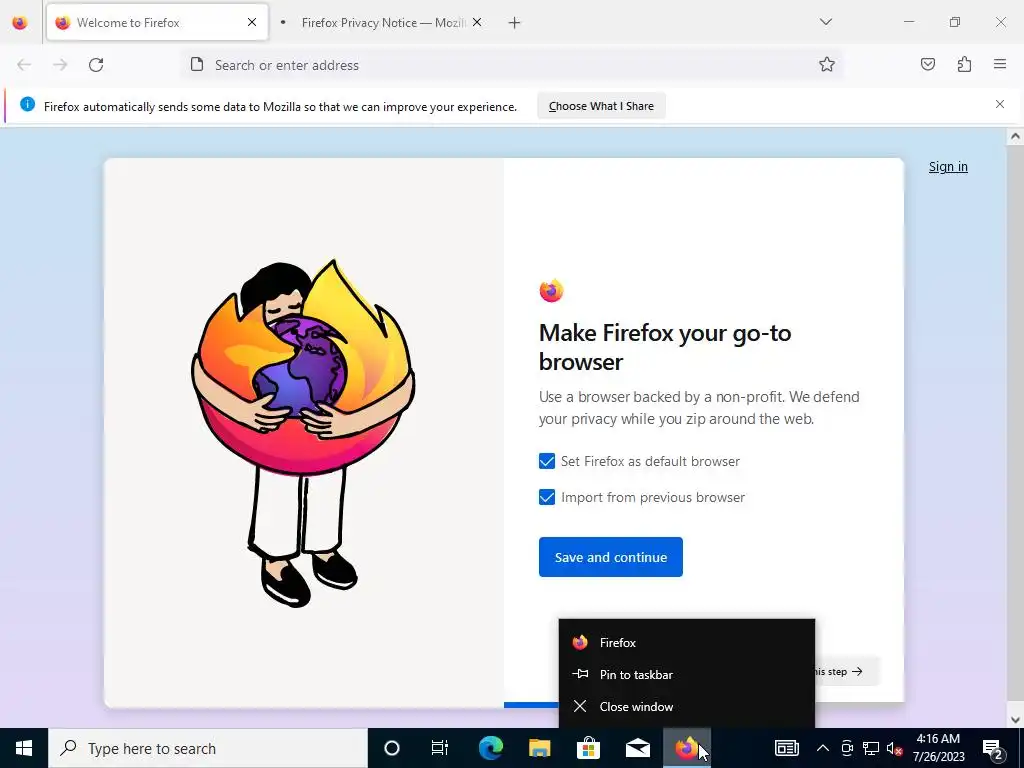Click the Type here to search box
The height and width of the screenshot is (768, 1024).
pos(208,748)
